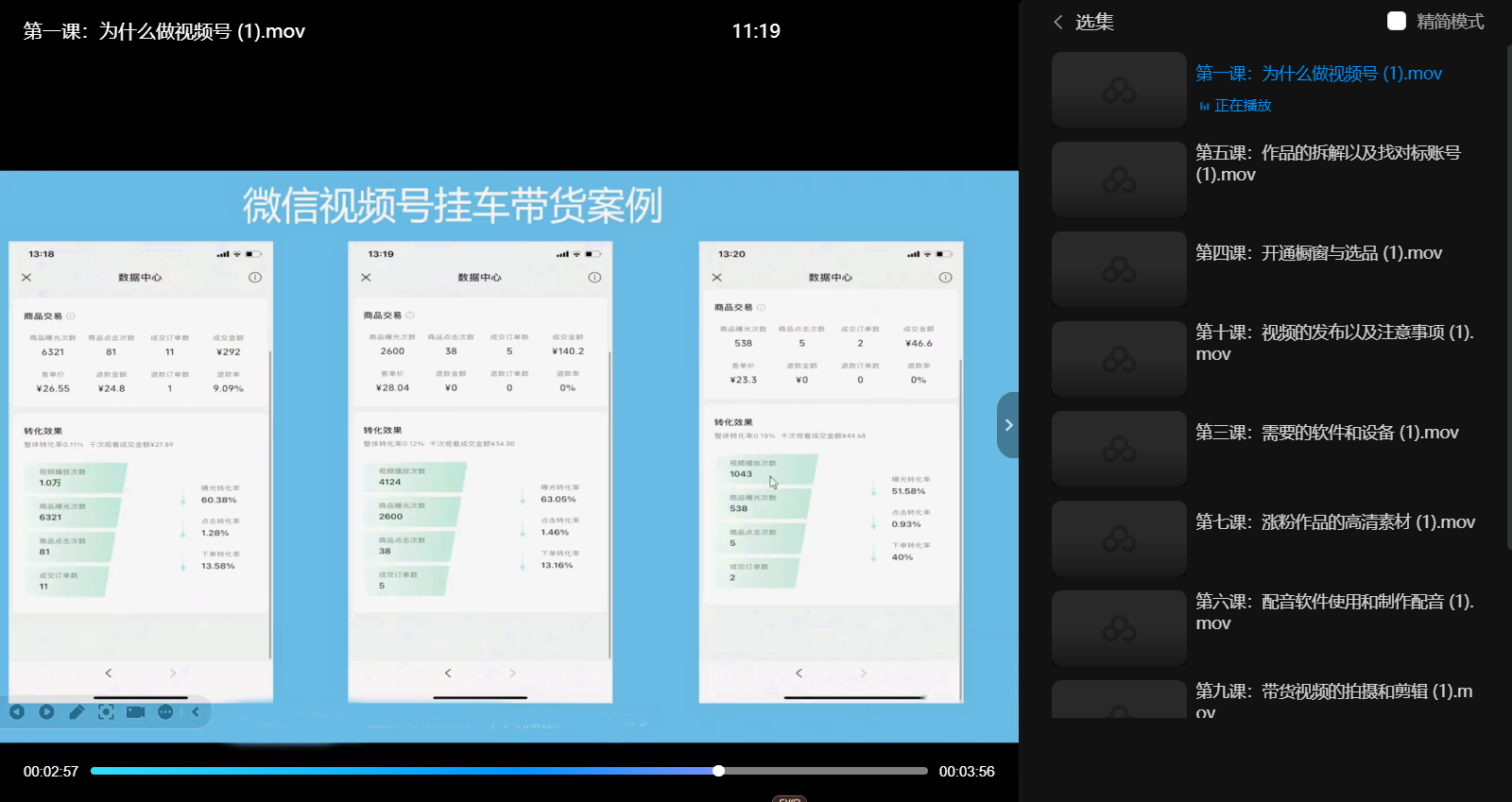Click the total duration 00:03:56
The width and height of the screenshot is (1512, 802).
(x=967, y=772)
